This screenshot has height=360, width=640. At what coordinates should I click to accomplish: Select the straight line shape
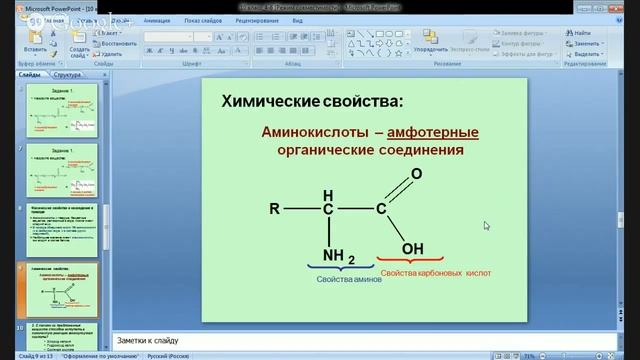pyautogui.click(x=360, y=34)
